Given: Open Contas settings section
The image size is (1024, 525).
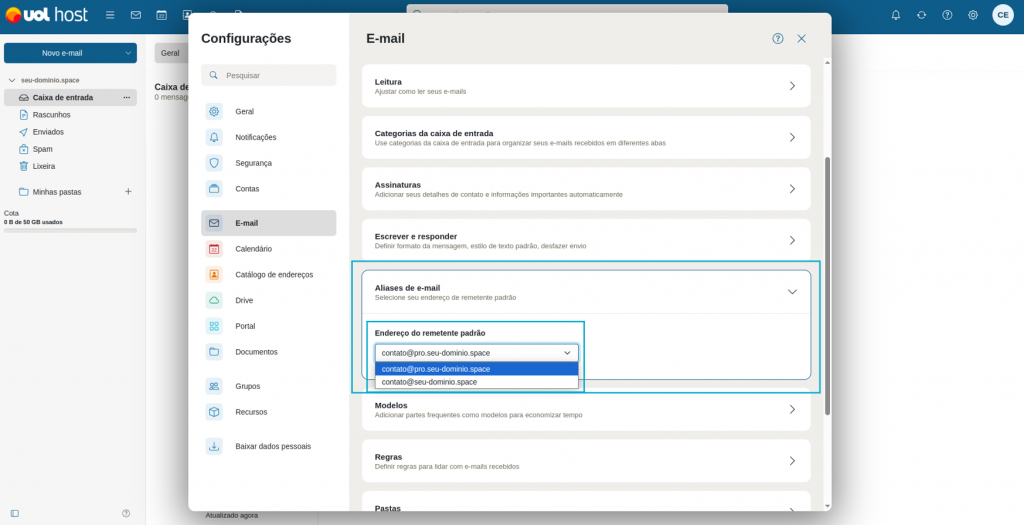Looking at the screenshot, I should click(x=268, y=189).
